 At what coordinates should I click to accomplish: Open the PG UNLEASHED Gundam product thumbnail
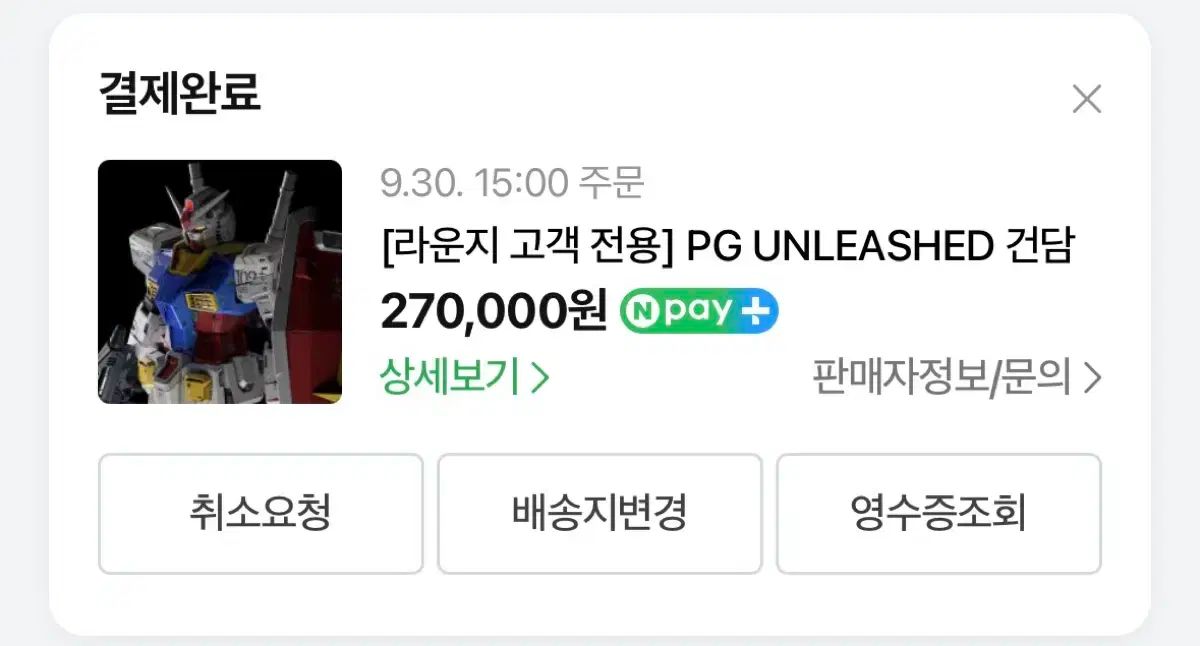click(x=220, y=282)
